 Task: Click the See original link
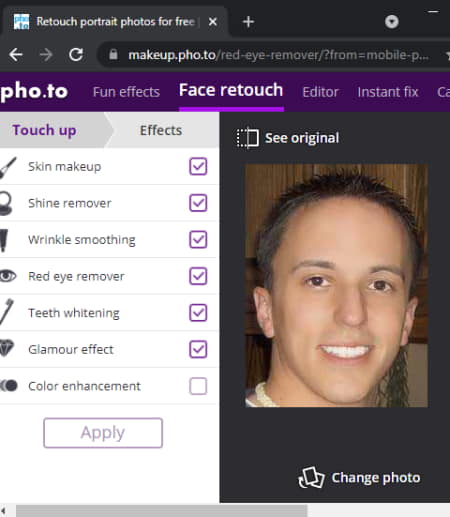pos(302,138)
